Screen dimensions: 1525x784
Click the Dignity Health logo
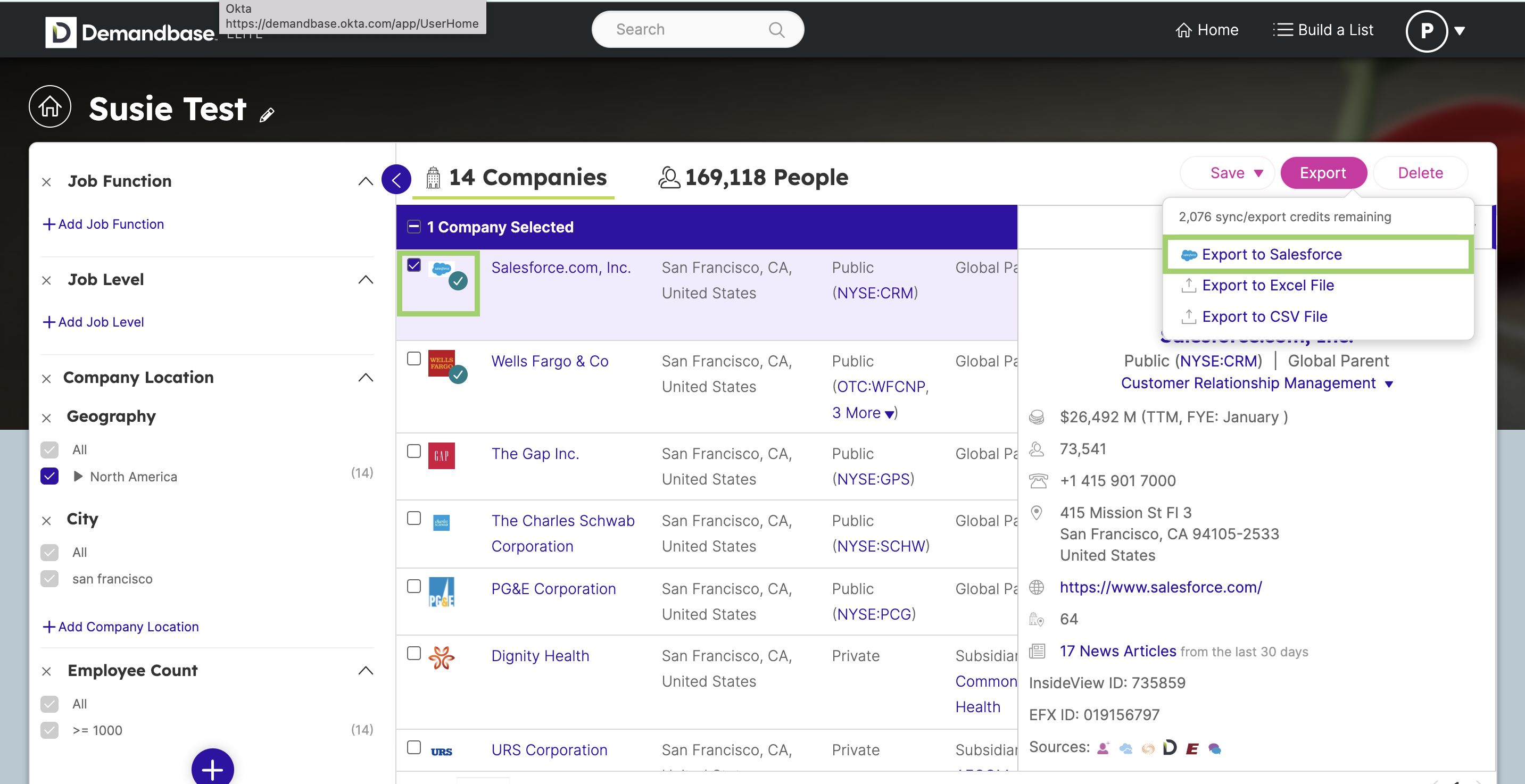coord(442,657)
